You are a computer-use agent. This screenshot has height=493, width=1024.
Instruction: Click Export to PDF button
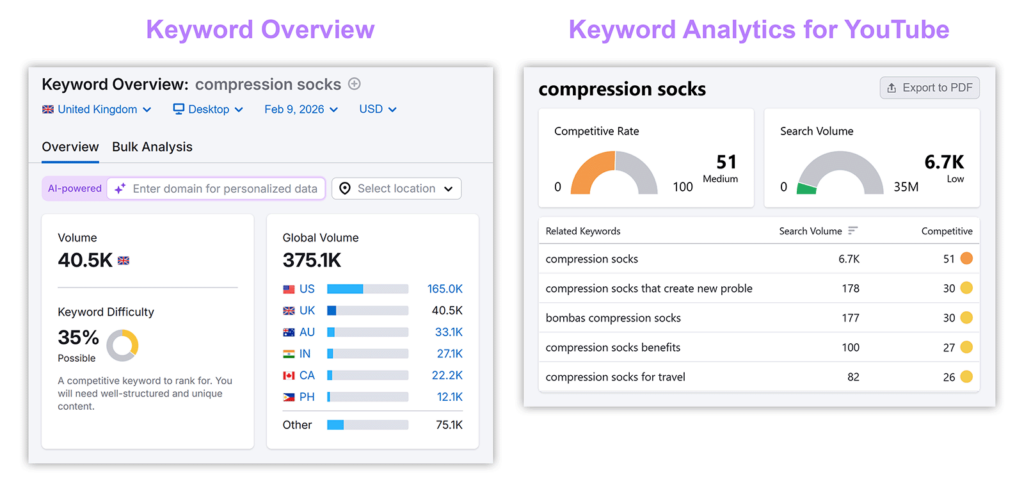coord(929,88)
